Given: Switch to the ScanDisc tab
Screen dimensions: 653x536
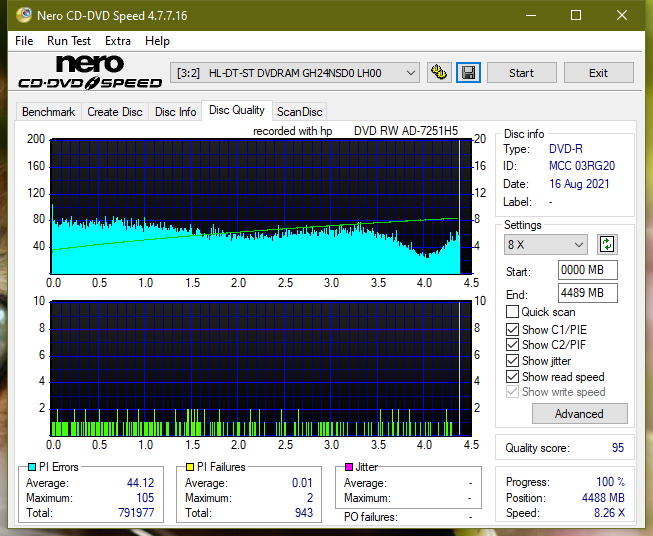Looking at the screenshot, I should pos(300,112).
